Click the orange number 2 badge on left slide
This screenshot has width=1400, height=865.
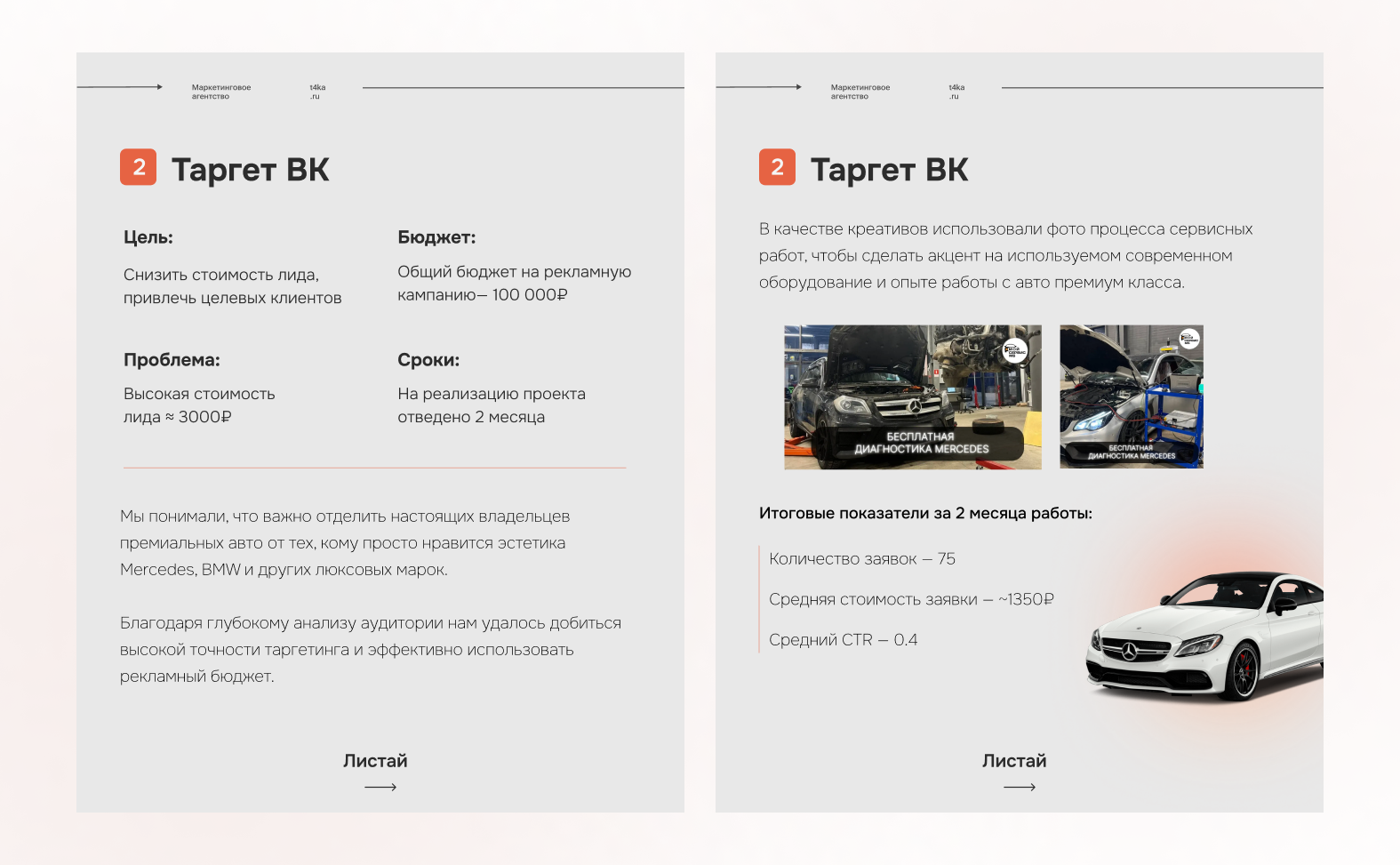point(138,167)
